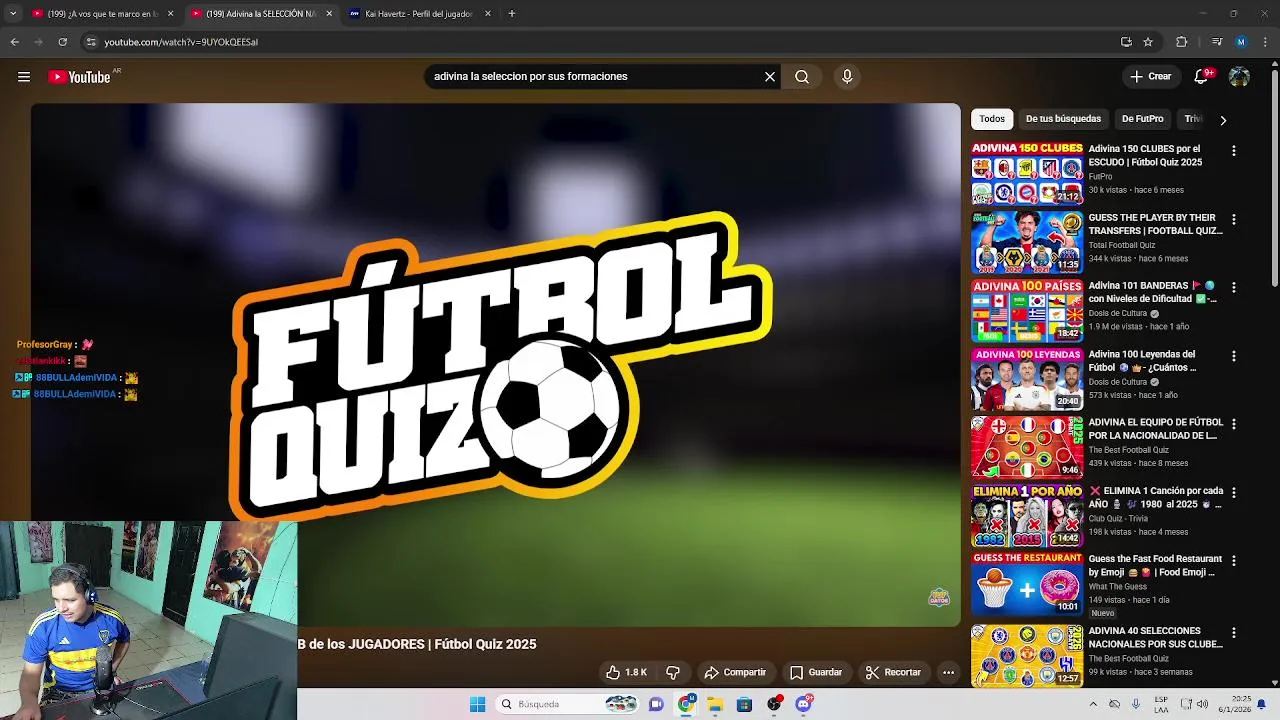This screenshot has width=1280, height=720.
Task: Open the account avatar menu
Action: 1239,77
